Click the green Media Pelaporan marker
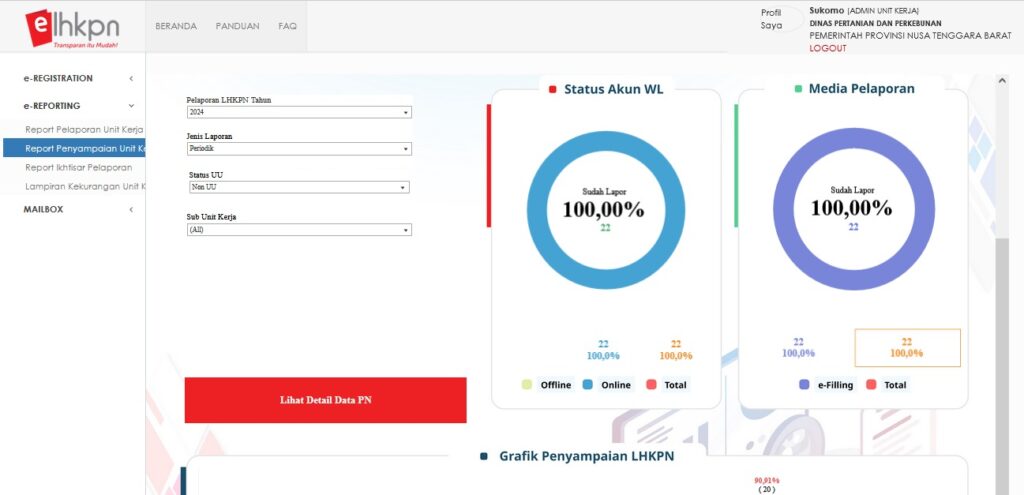This screenshot has height=495, width=1024. tap(798, 89)
